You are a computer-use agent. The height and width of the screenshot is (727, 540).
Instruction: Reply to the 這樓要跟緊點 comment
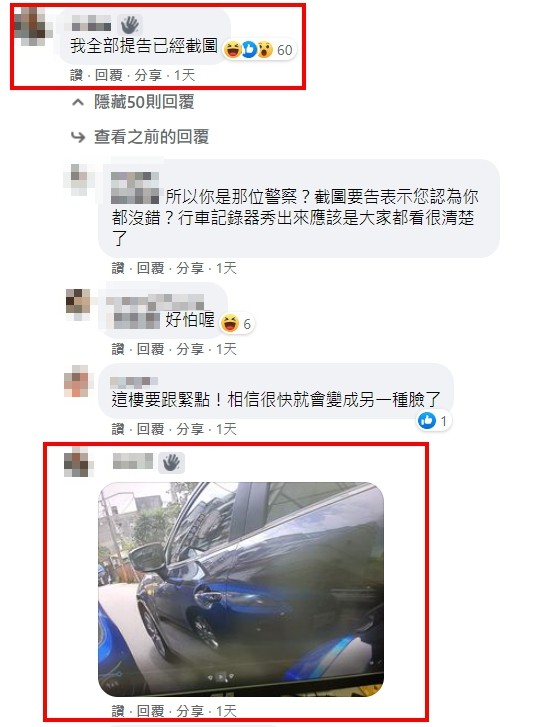(150, 429)
